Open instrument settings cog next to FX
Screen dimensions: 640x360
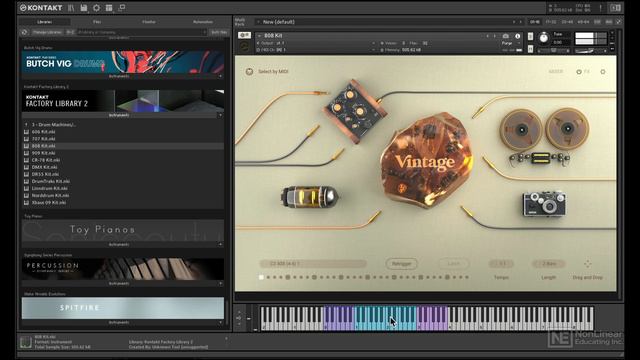click(603, 72)
